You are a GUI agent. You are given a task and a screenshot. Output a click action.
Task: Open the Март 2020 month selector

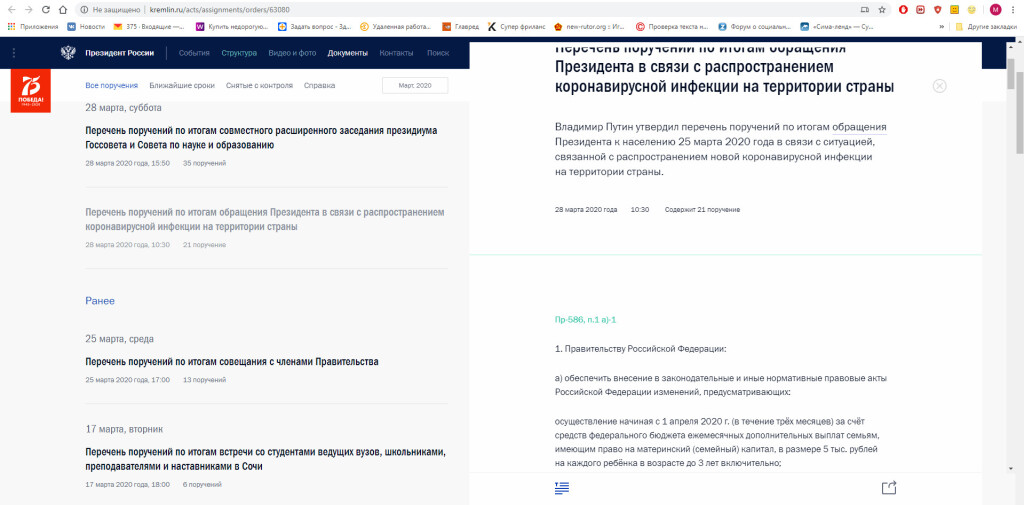tap(415, 86)
